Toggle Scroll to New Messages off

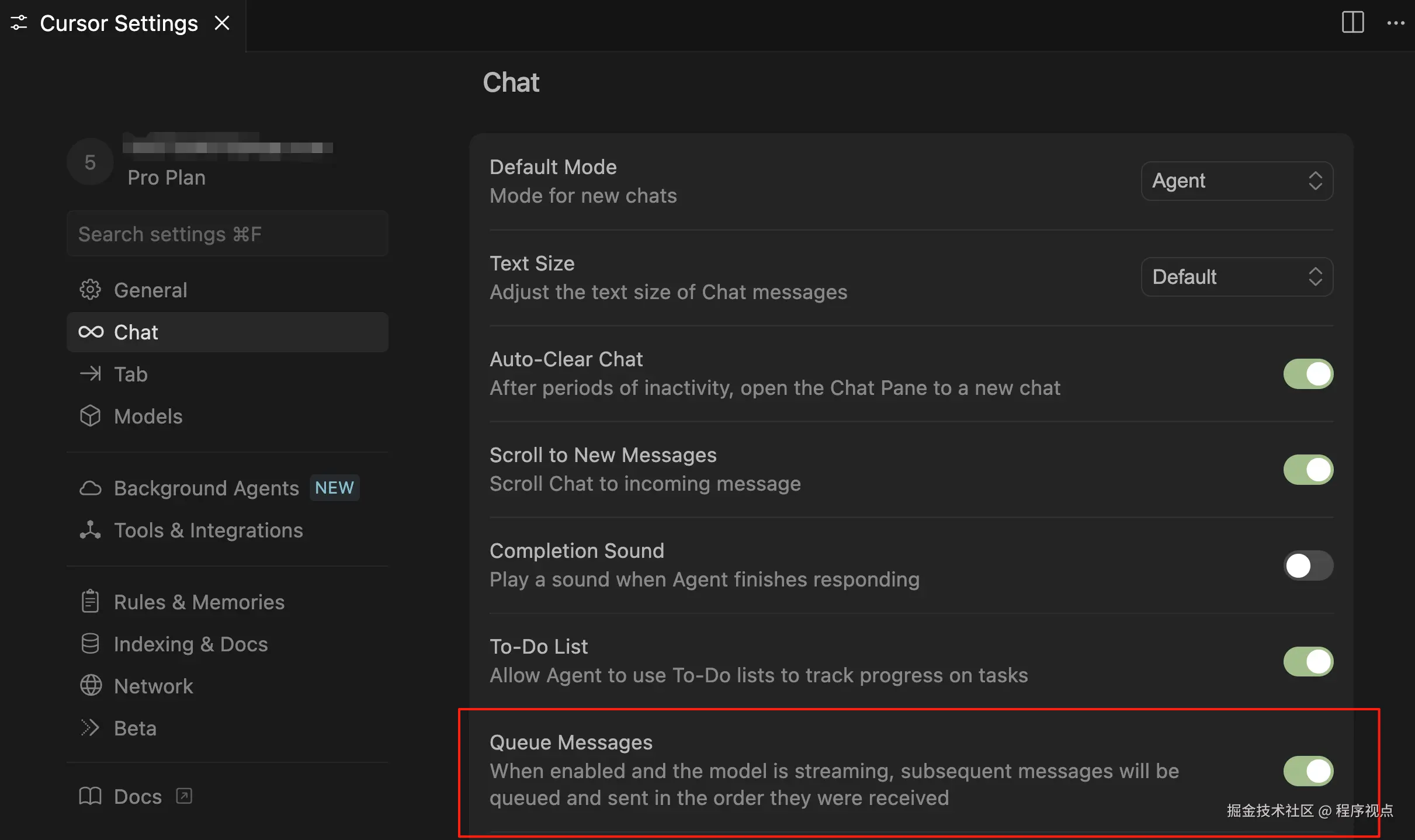click(1308, 470)
